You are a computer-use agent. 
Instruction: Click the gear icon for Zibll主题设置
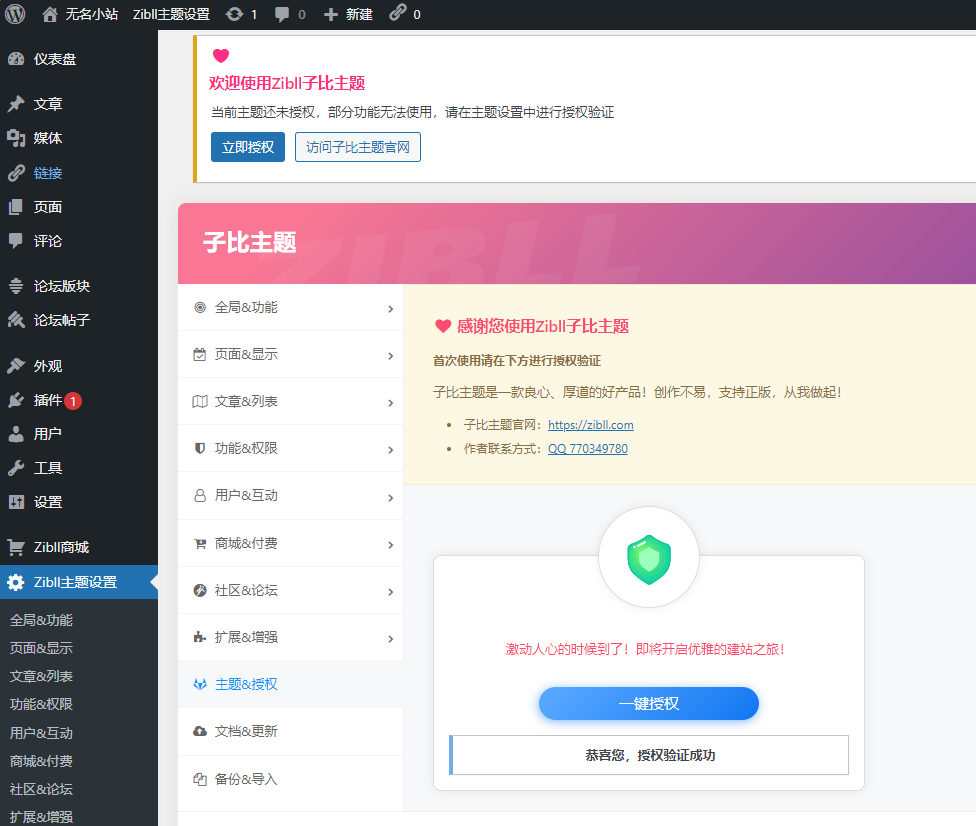[x=16, y=582]
